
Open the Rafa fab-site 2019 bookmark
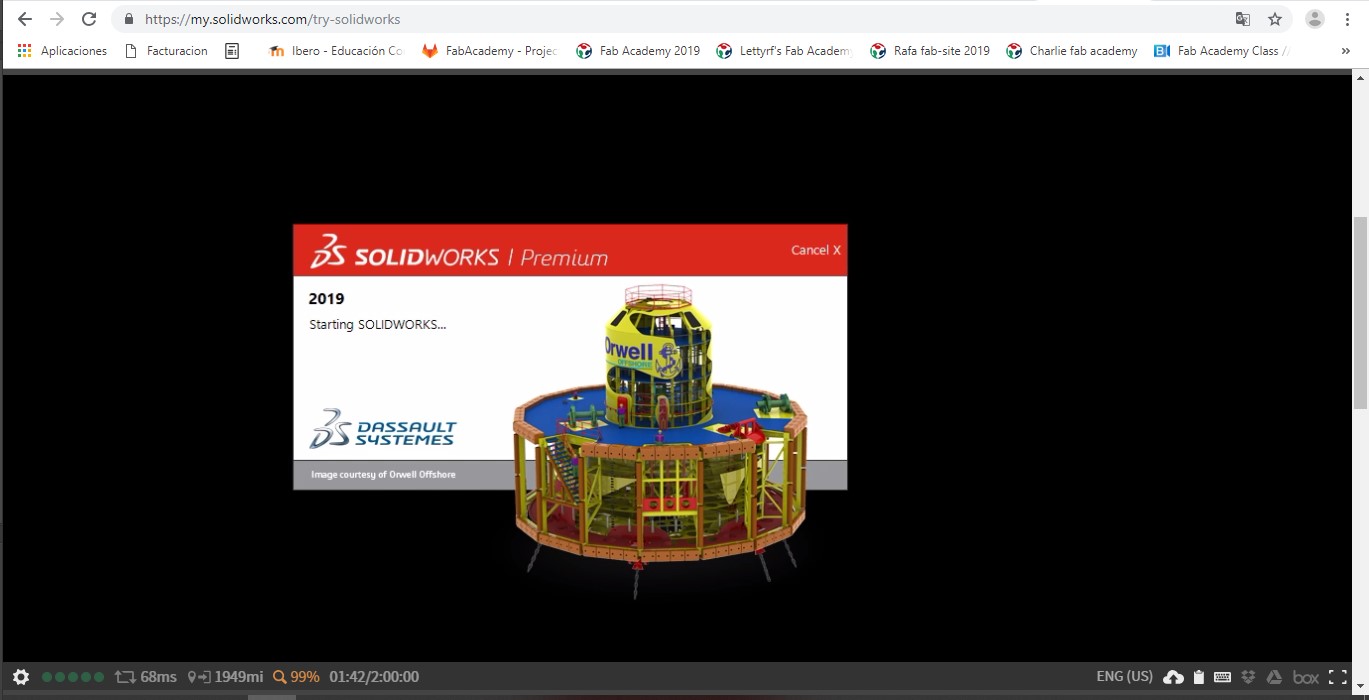click(x=930, y=51)
